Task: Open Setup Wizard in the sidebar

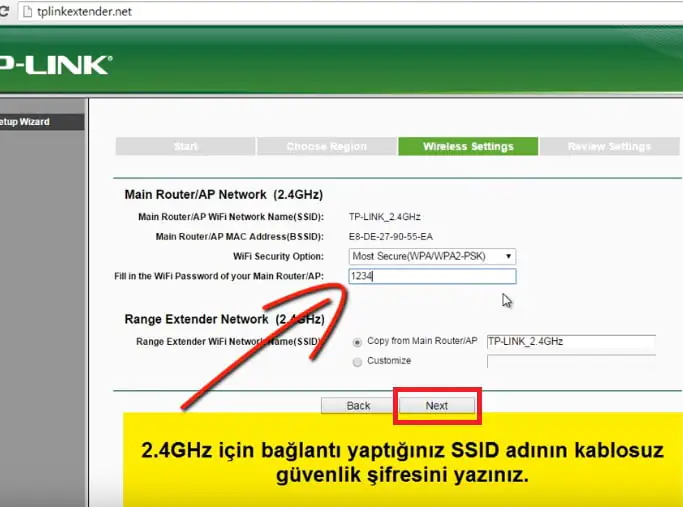Action: point(42,122)
